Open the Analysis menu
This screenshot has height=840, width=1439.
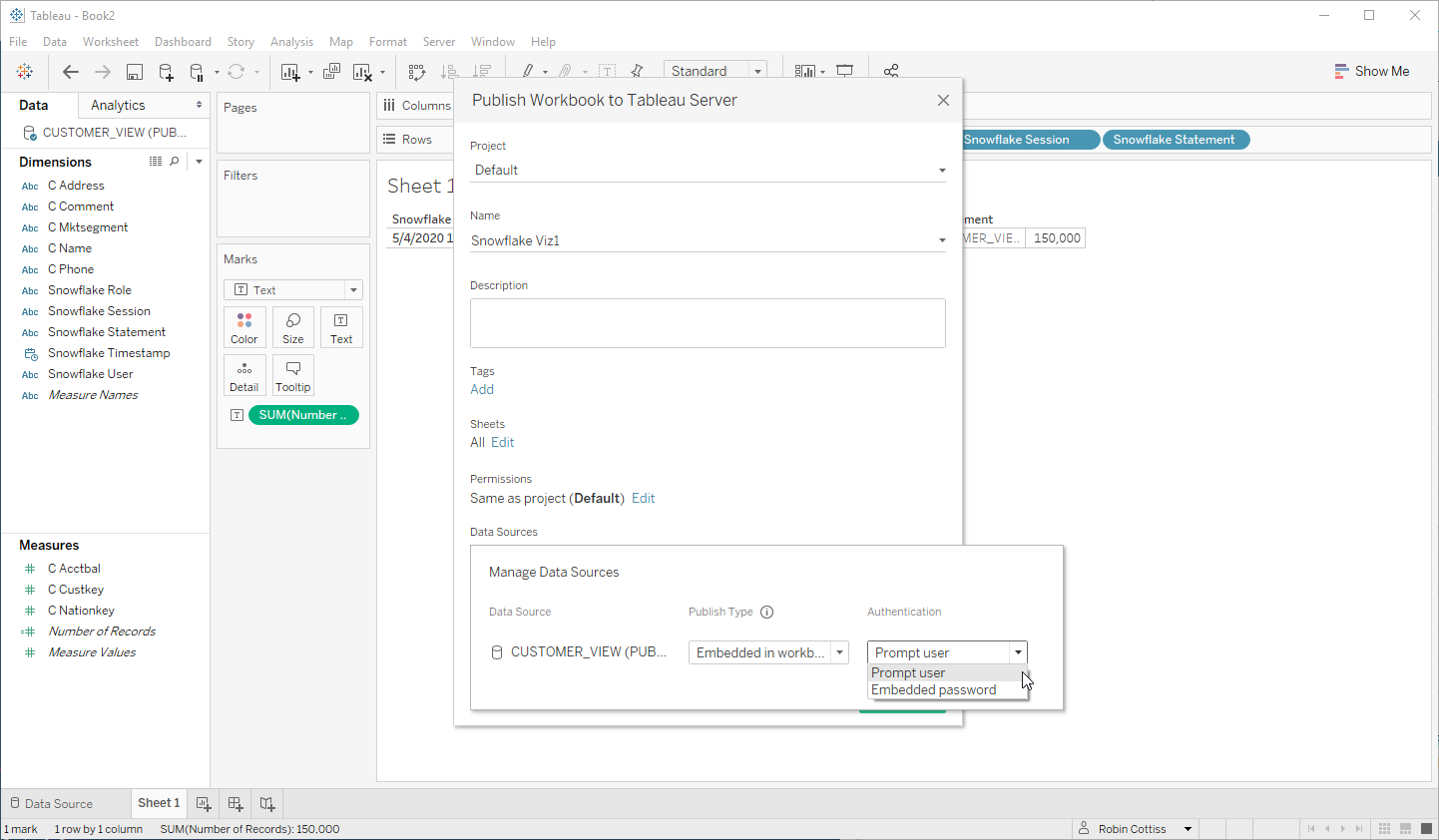(x=291, y=42)
